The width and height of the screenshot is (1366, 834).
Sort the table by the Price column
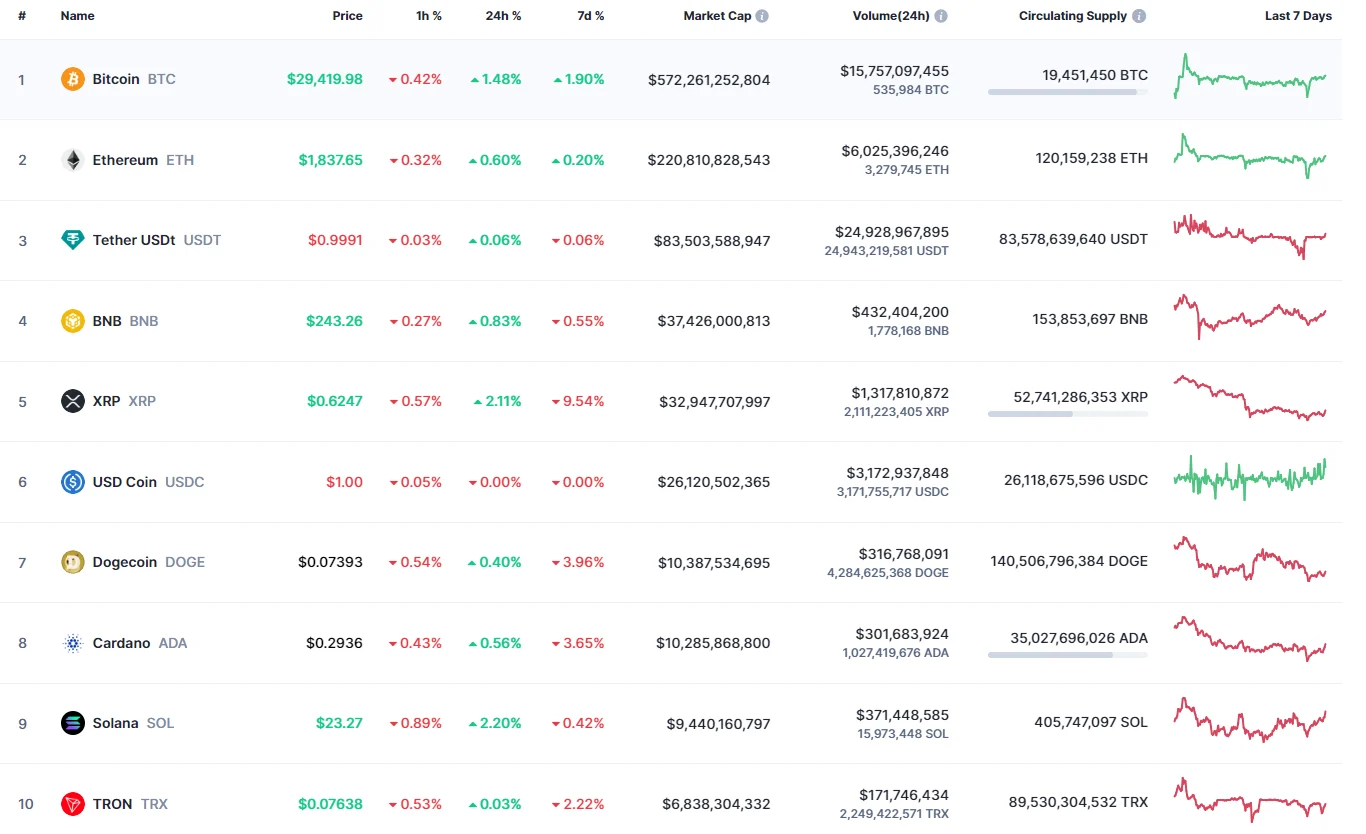(x=347, y=15)
